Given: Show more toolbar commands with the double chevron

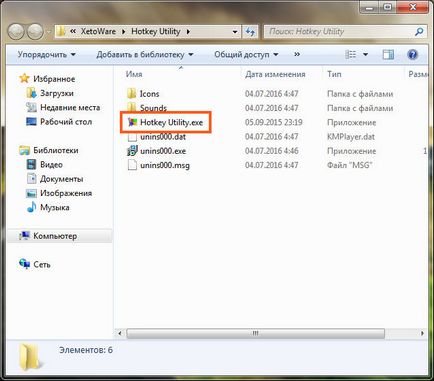Looking at the screenshot, I should 297,54.
